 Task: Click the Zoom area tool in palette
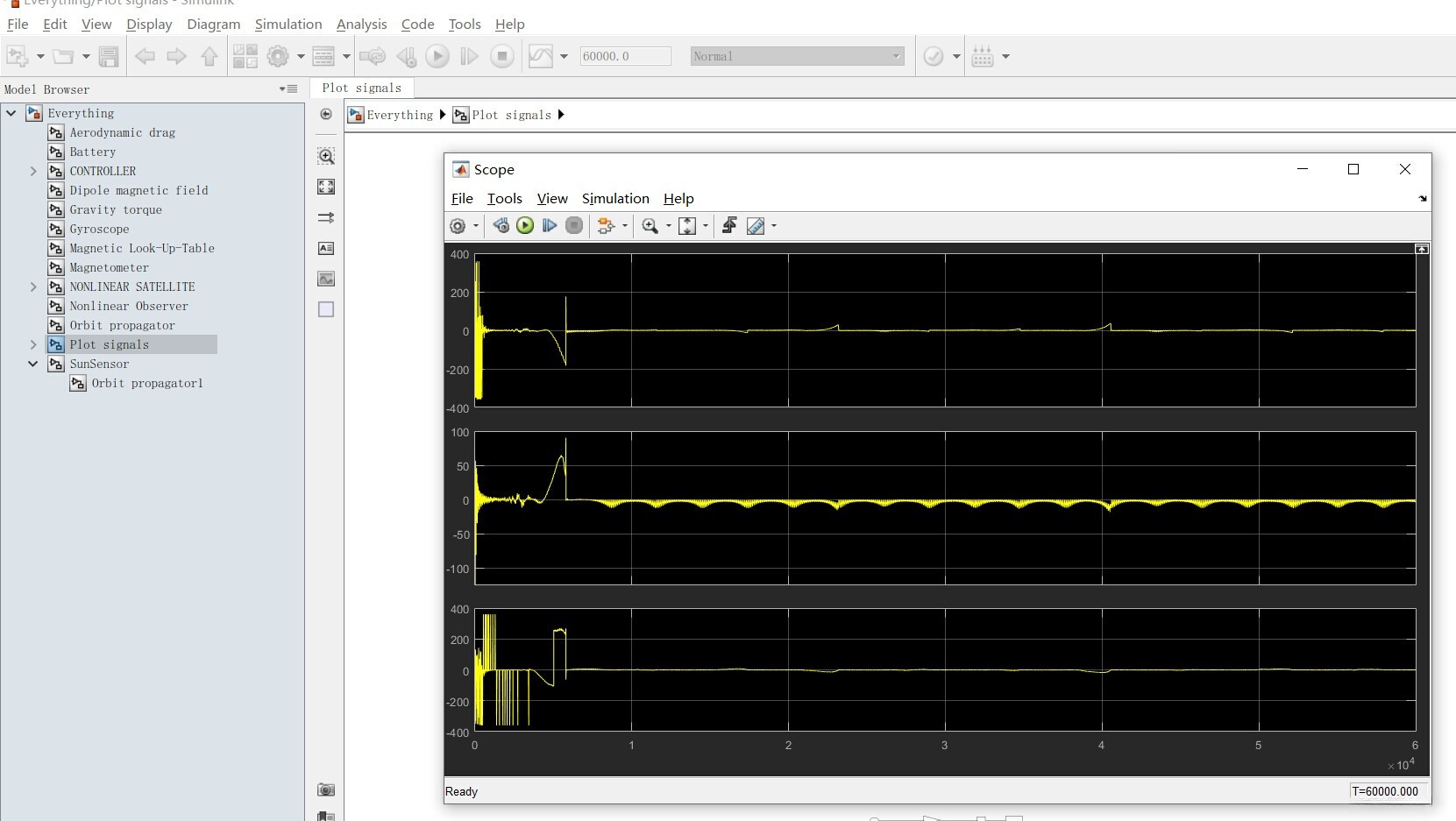[326, 156]
